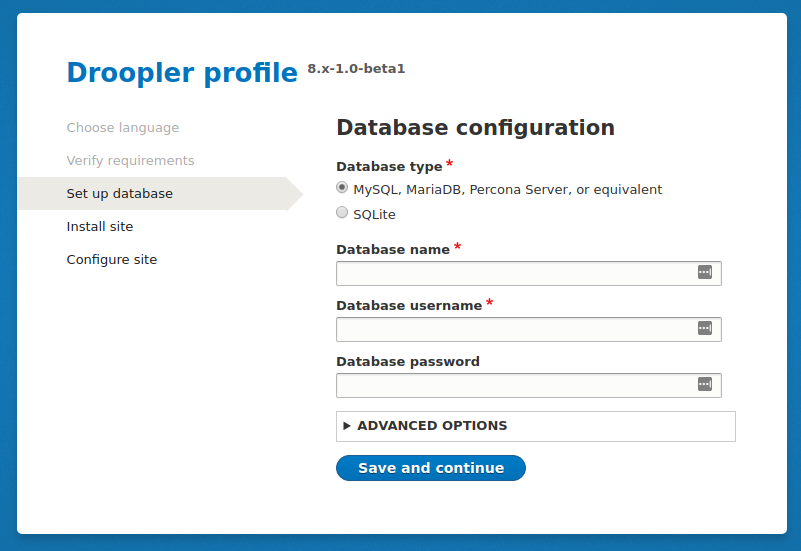Click the Database name label
The width and height of the screenshot is (801, 551).
pos(392,249)
